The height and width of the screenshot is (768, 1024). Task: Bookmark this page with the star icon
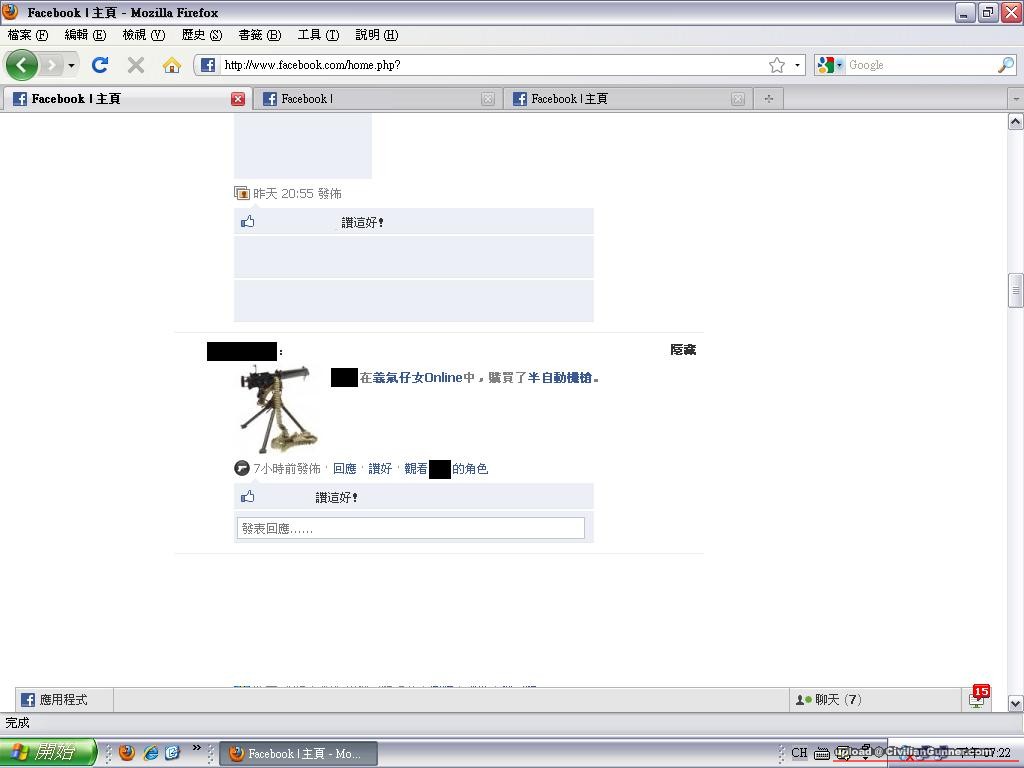(x=777, y=65)
